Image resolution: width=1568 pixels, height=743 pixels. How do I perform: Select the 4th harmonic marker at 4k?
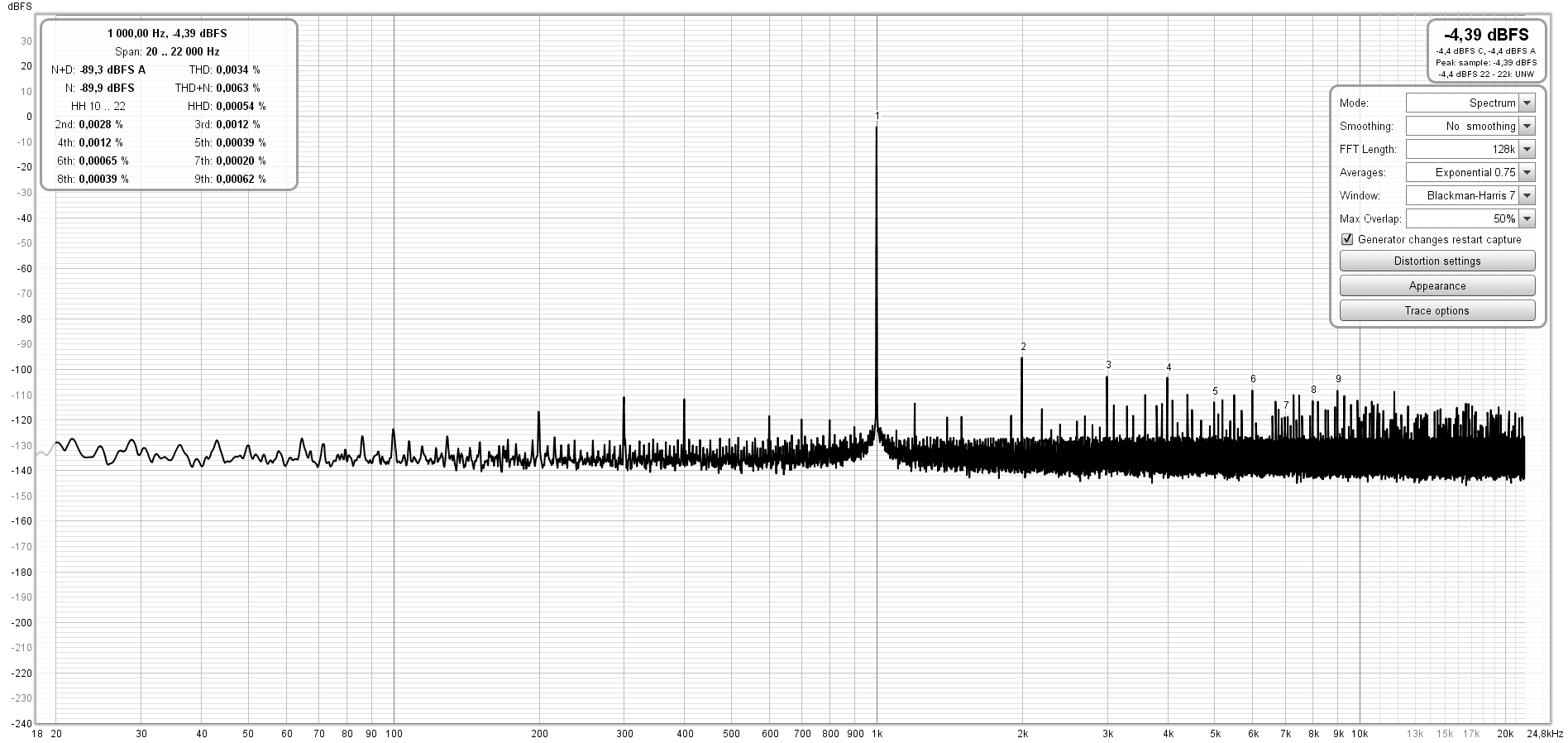[1169, 367]
